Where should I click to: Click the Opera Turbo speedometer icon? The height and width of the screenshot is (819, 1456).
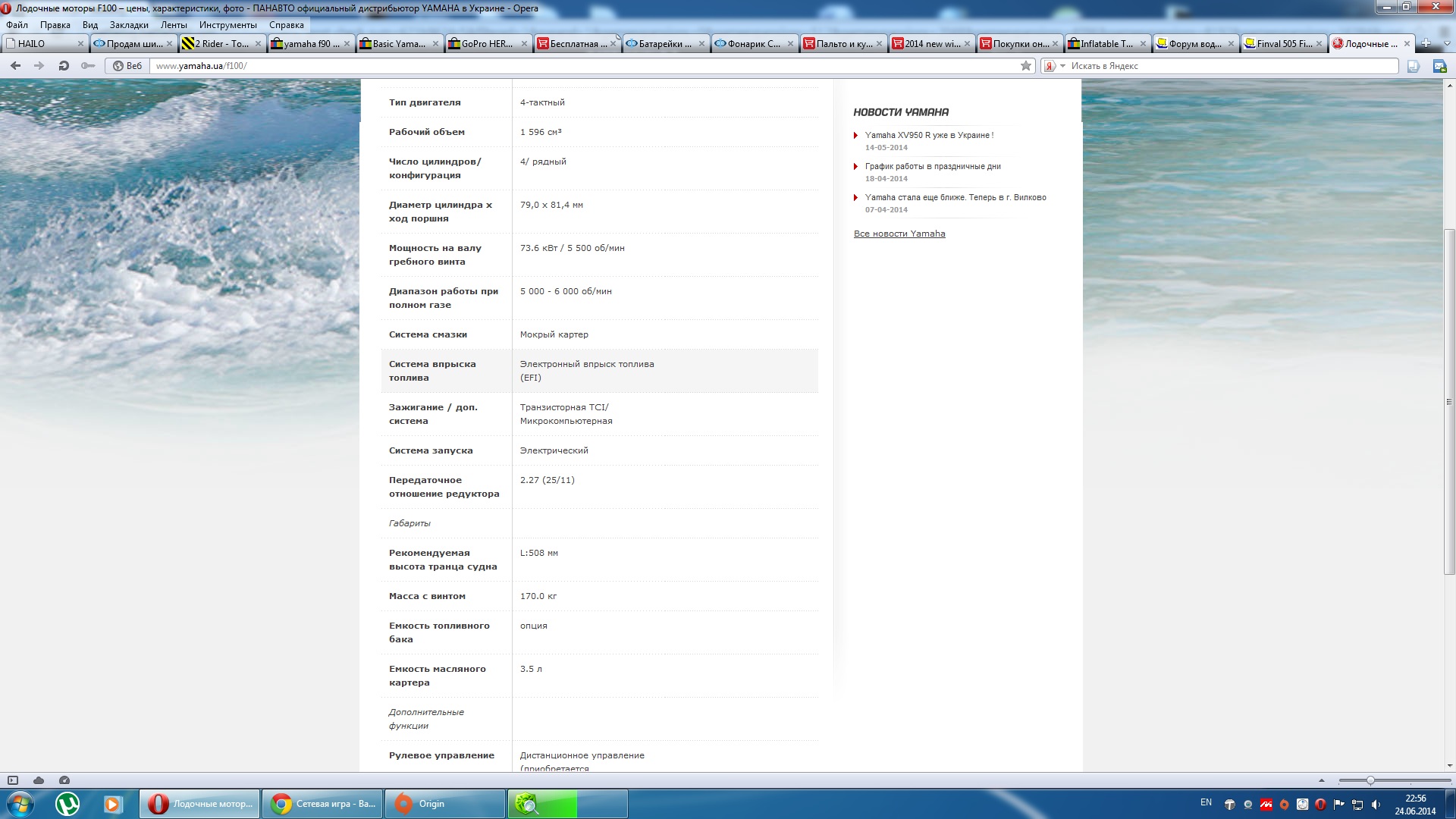(64, 780)
